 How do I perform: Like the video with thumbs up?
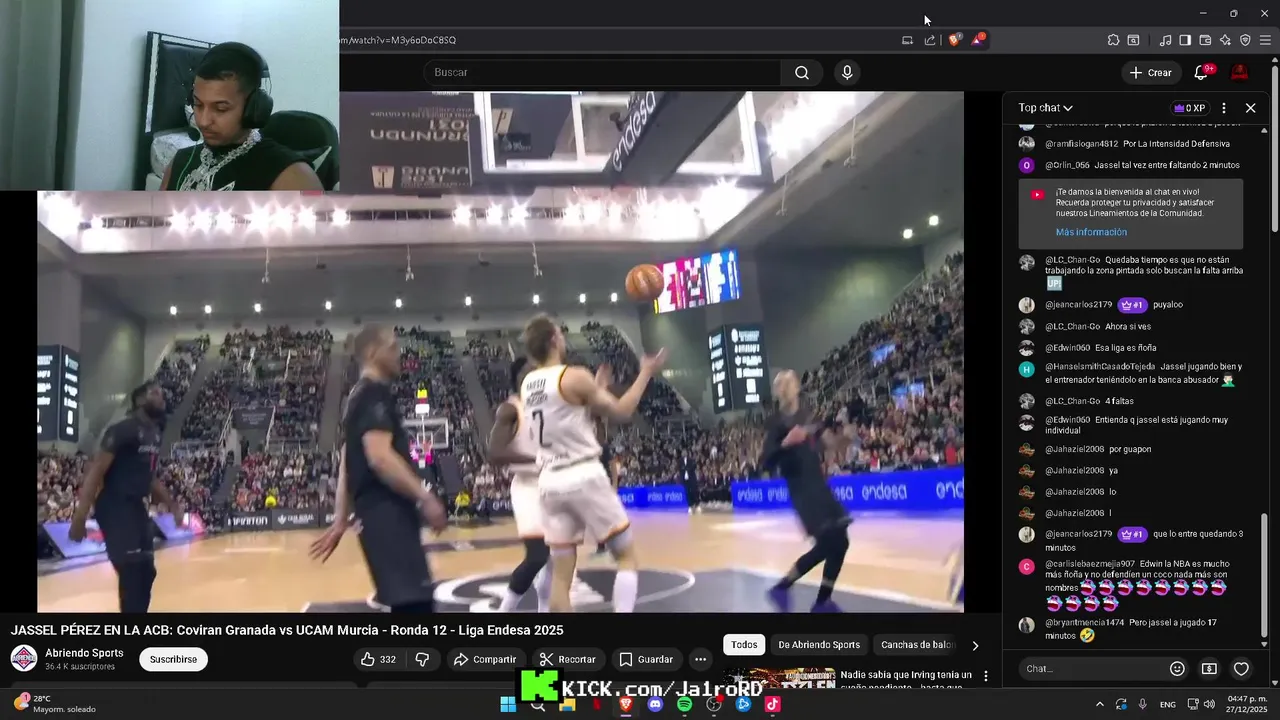tap(378, 659)
